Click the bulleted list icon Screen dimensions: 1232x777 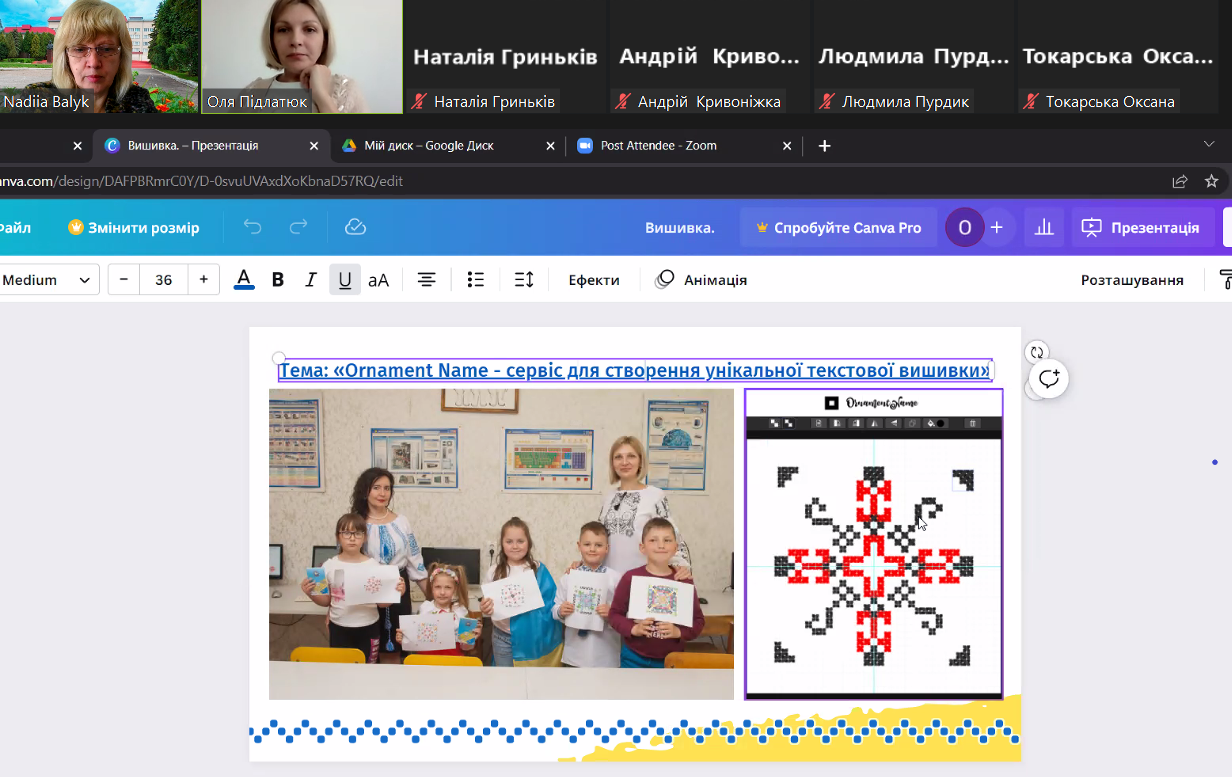475,280
